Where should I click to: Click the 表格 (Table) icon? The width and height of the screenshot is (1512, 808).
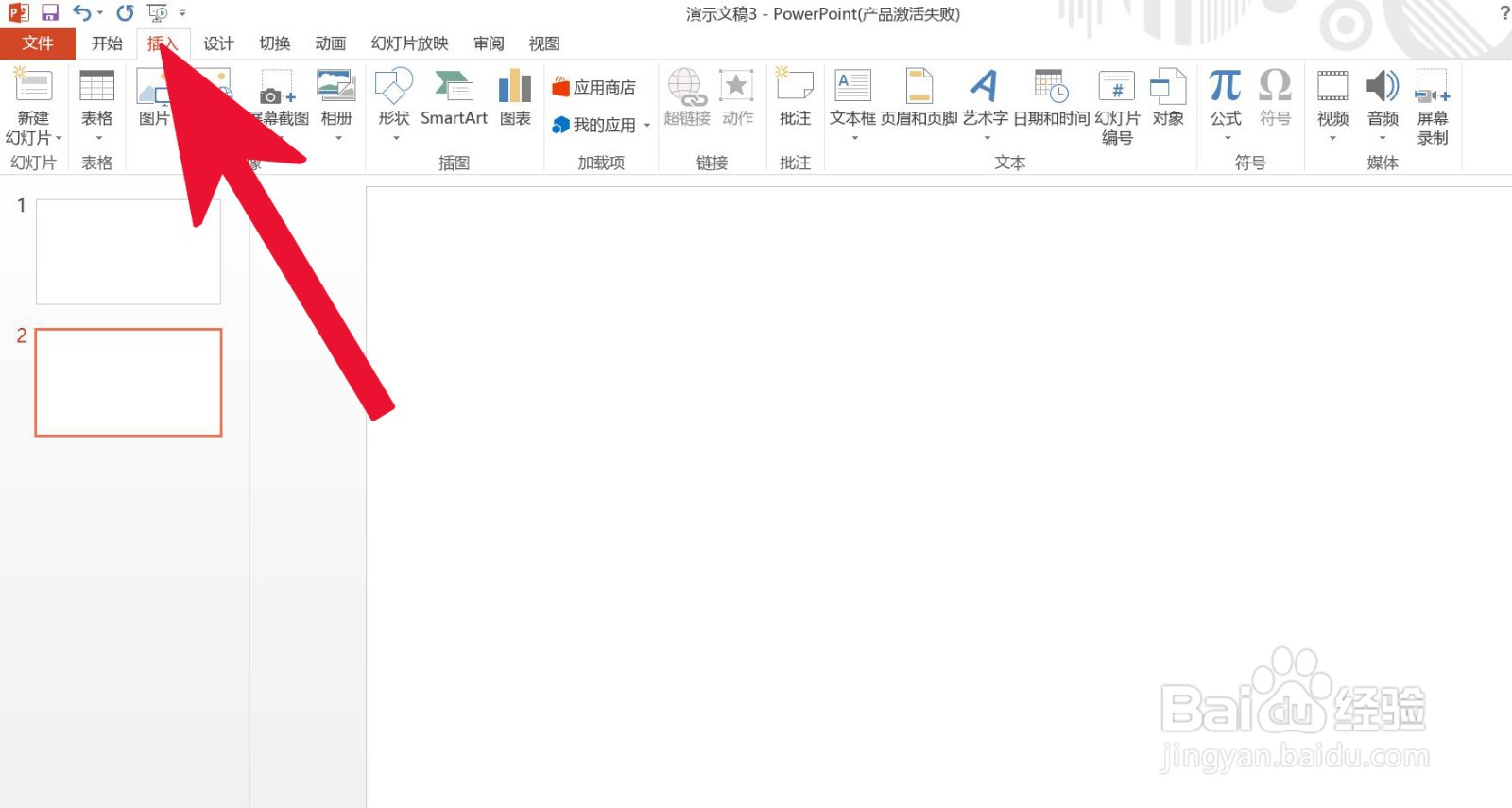pos(96,85)
